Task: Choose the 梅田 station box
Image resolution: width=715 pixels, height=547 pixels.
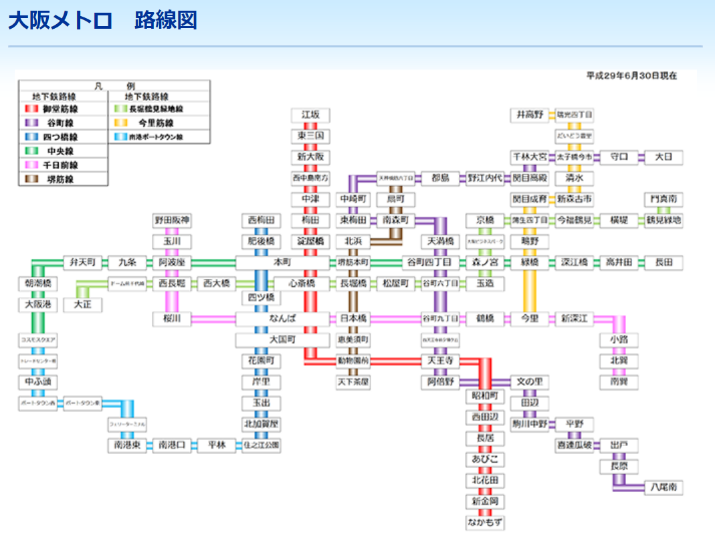Action: click(x=311, y=220)
